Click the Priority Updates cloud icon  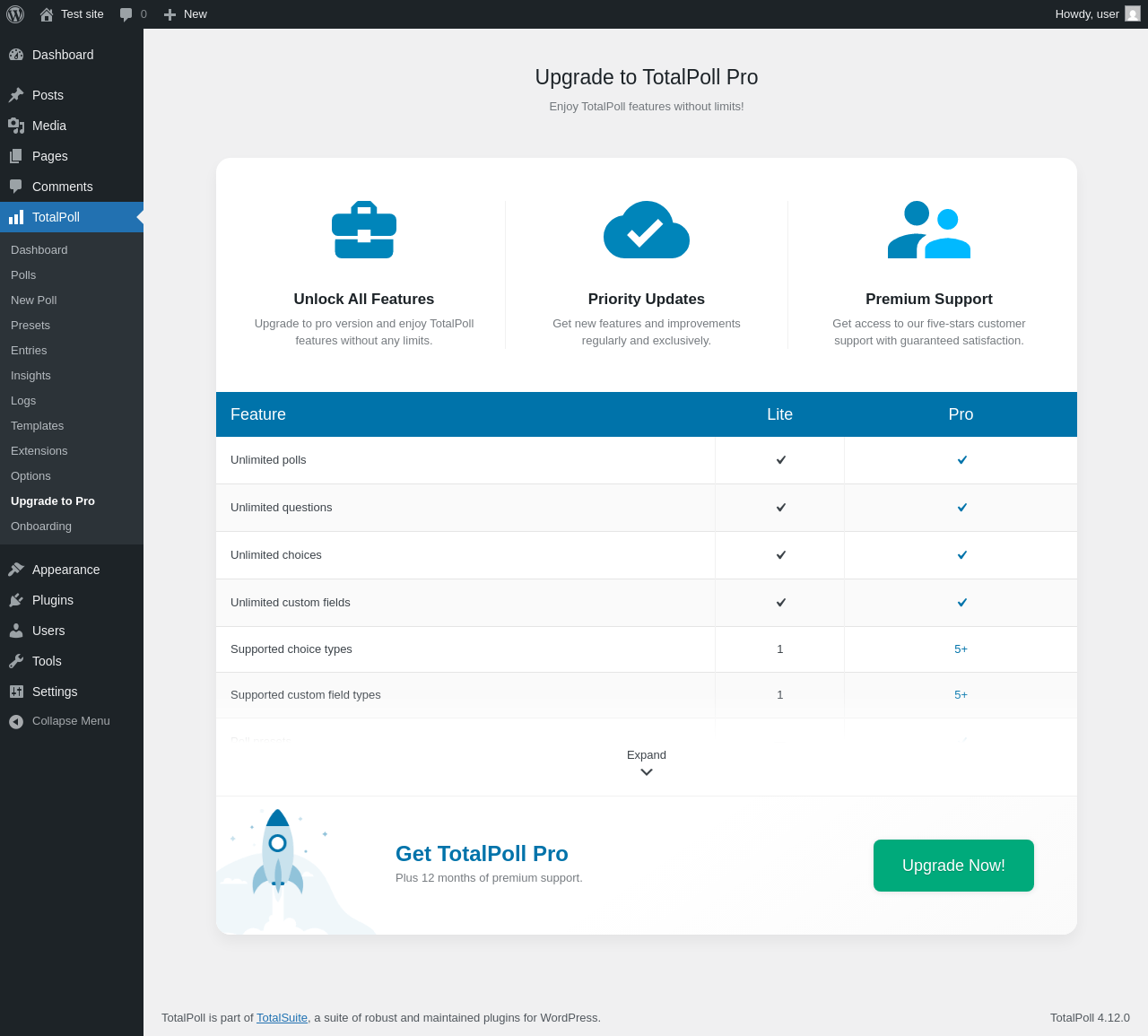(x=646, y=231)
